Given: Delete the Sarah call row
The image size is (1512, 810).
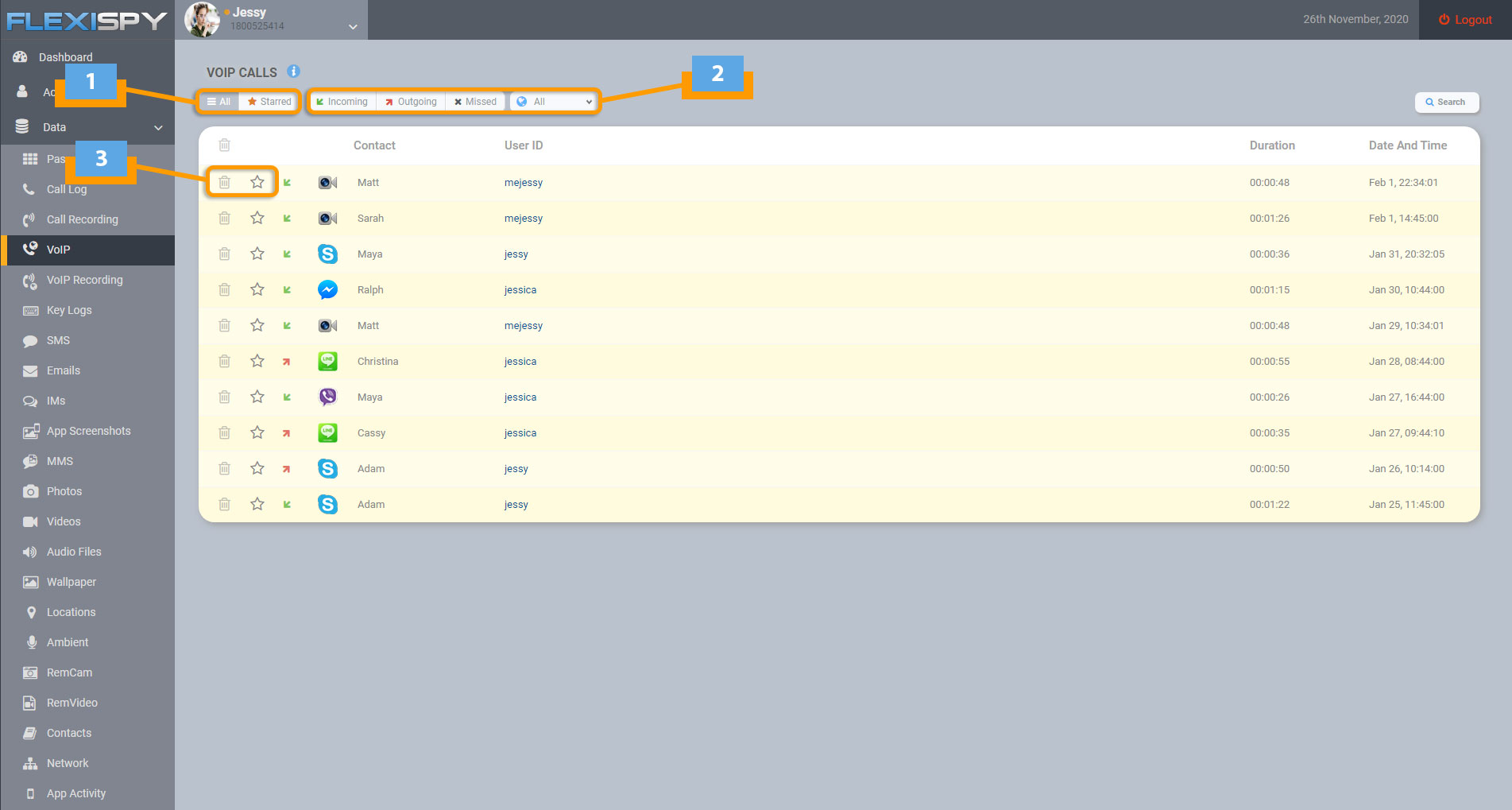Looking at the screenshot, I should (x=225, y=219).
